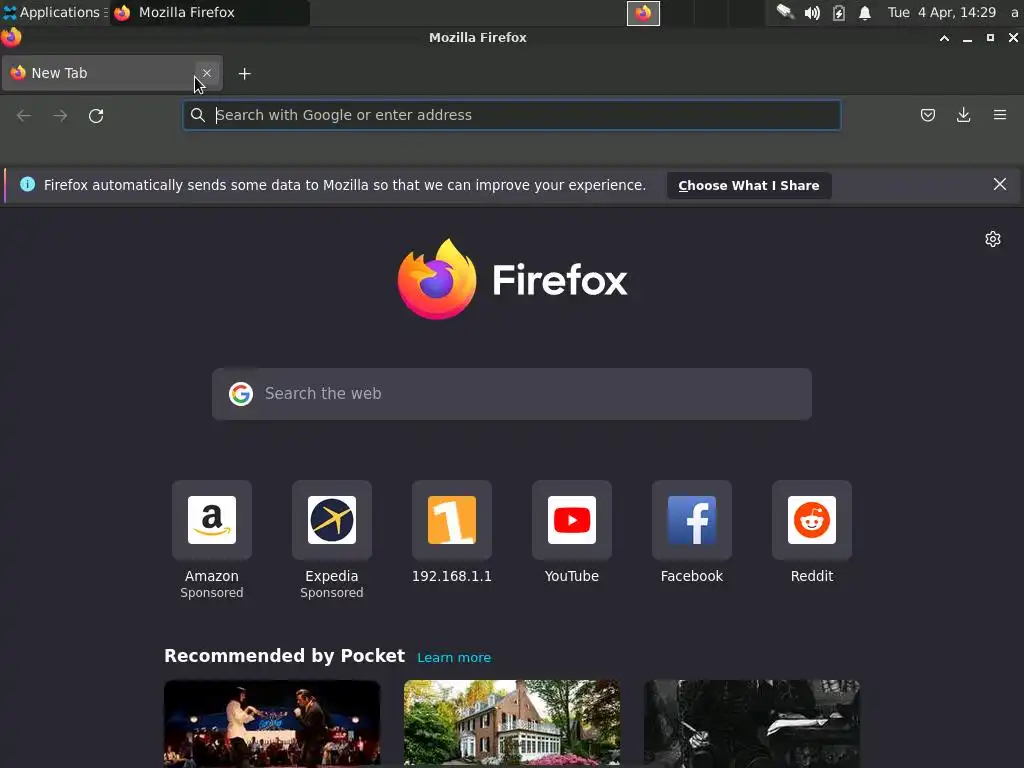Image resolution: width=1024 pixels, height=768 pixels.
Task: Open Pocket story with dancing couple
Action: (272, 724)
